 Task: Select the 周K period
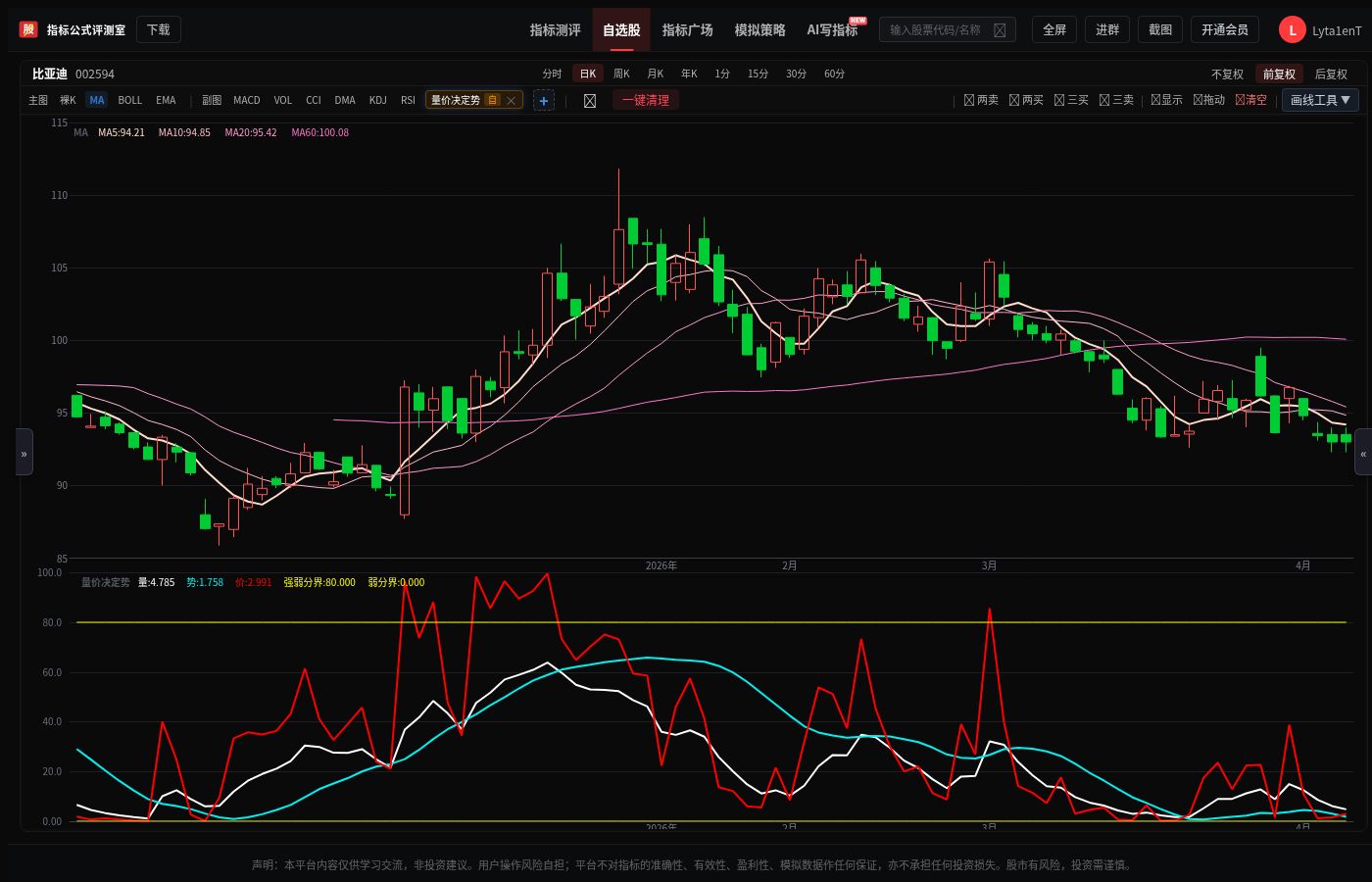tap(621, 74)
